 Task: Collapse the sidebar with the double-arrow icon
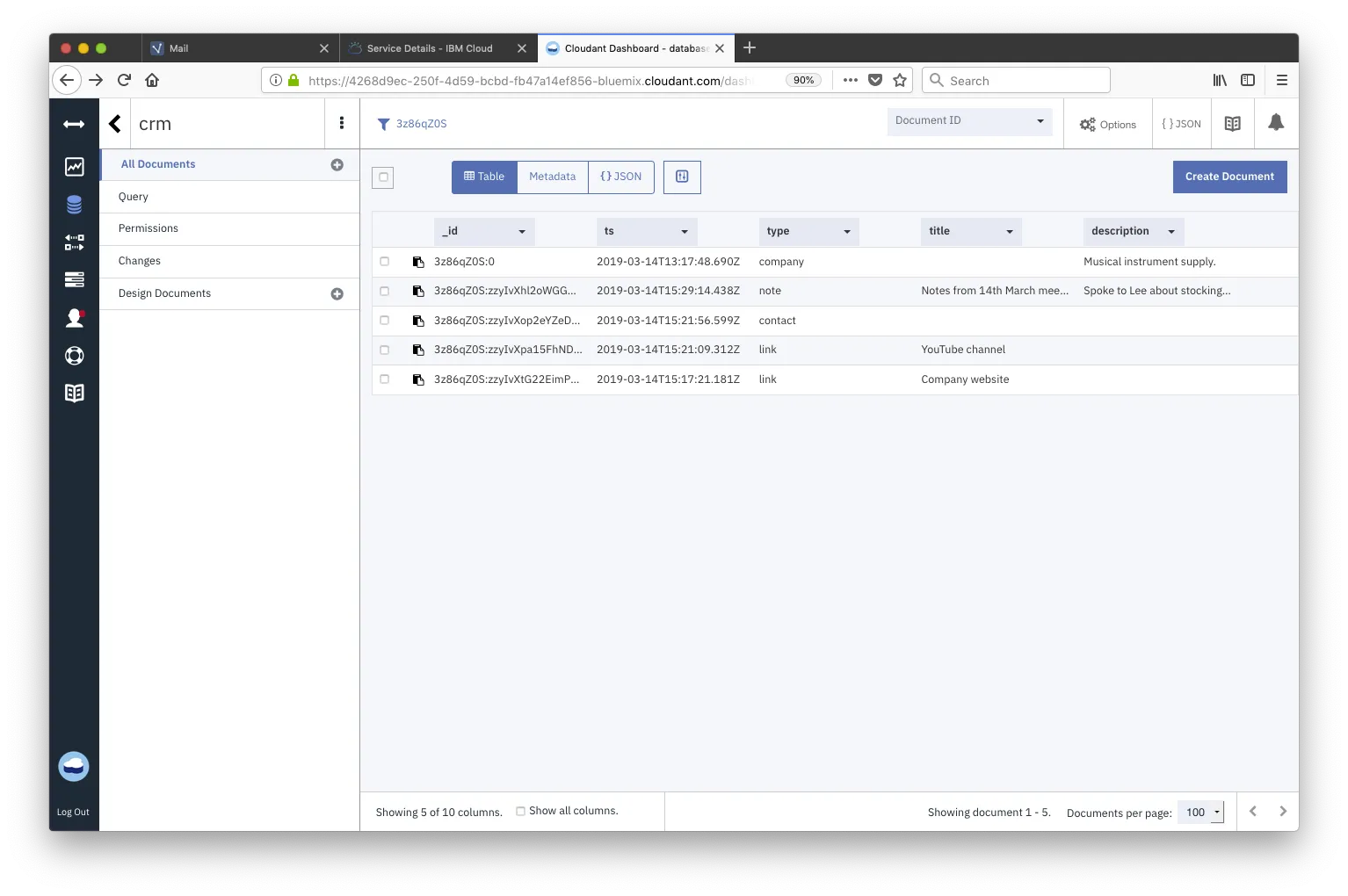[x=74, y=125]
